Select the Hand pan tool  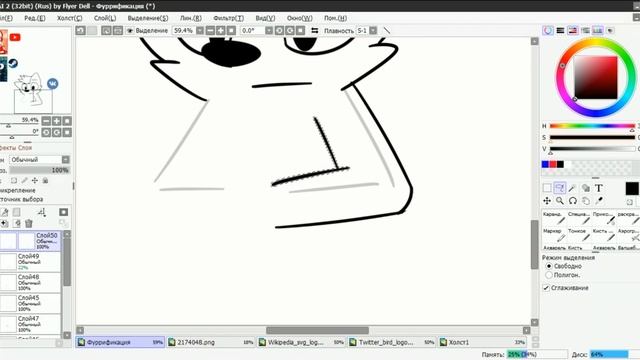point(586,201)
